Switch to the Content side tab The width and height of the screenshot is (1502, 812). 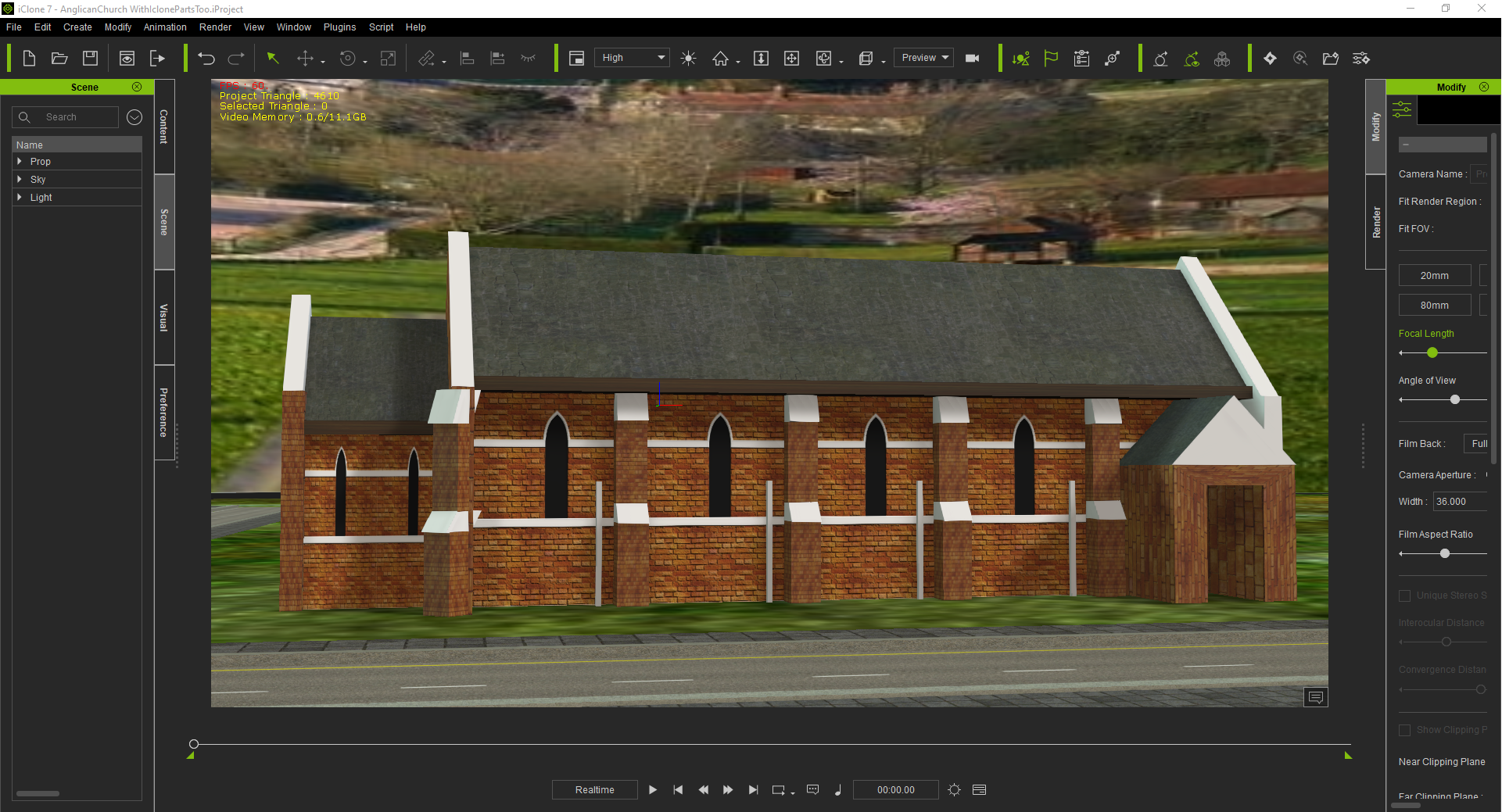(164, 127)
